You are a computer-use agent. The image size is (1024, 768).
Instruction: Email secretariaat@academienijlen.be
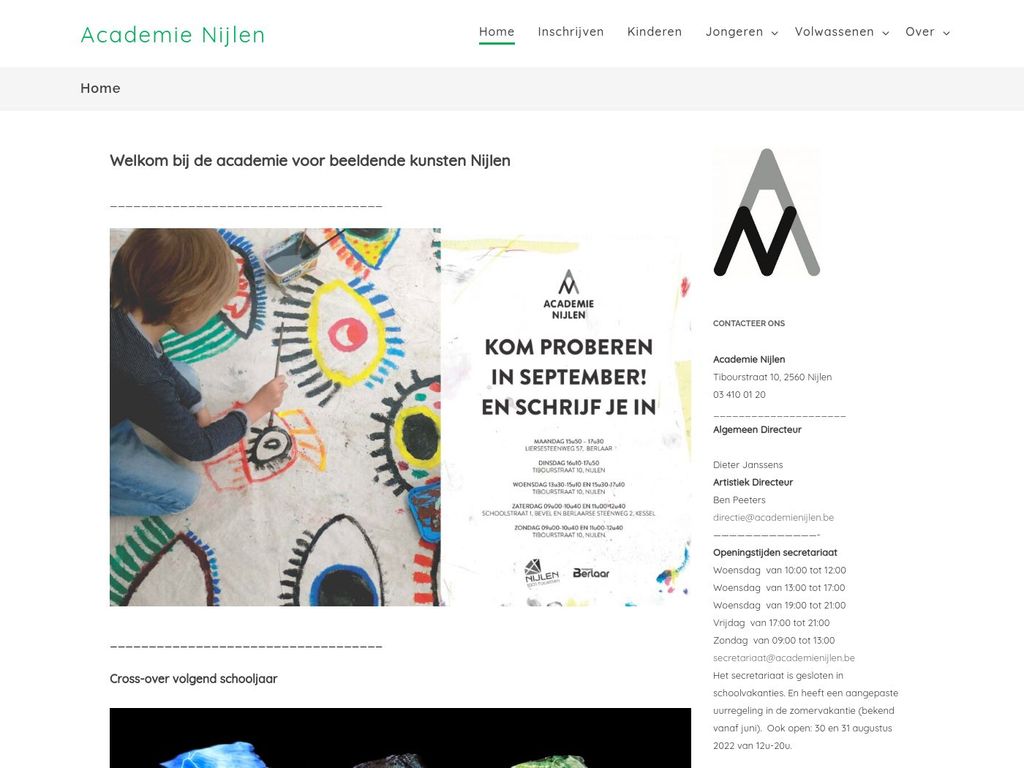[784, 658]
